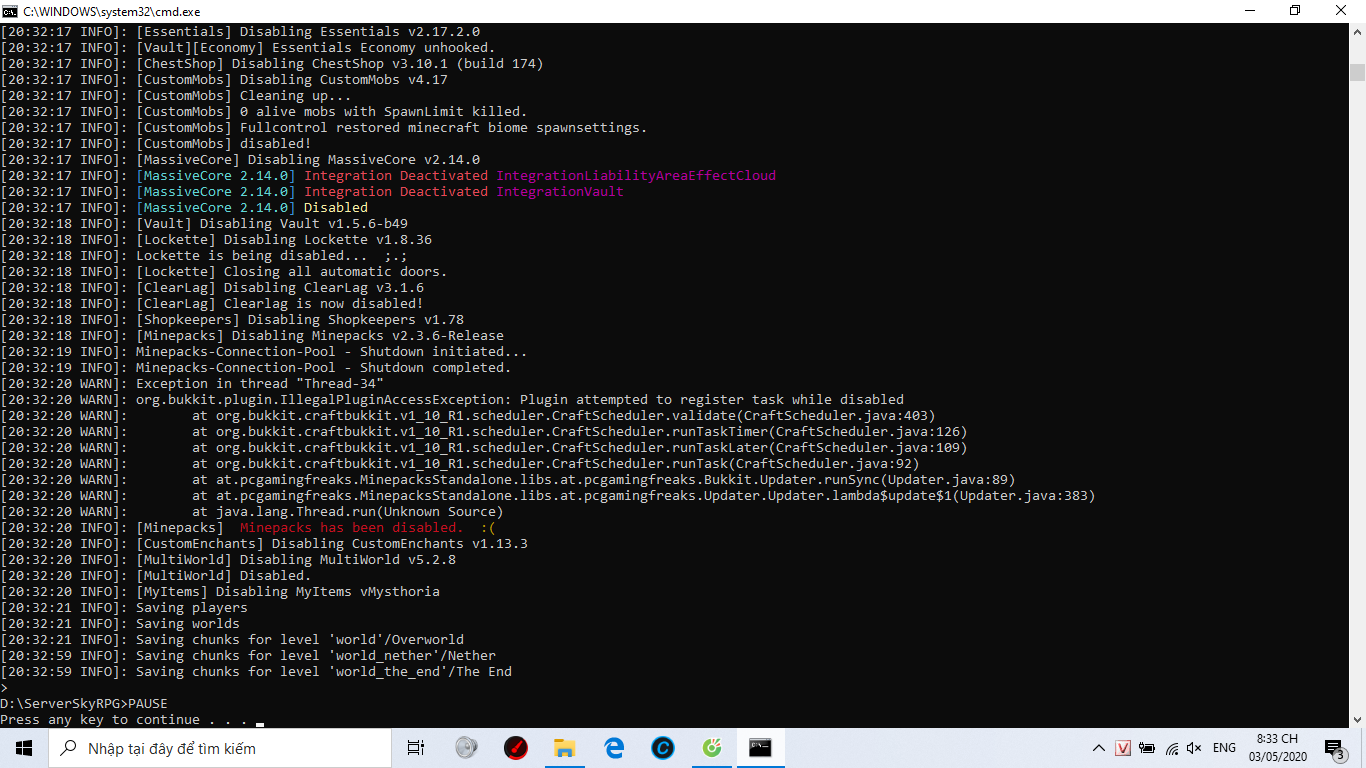Screen dimensions: 1366x768
Task: Check the battery status tray icon
Action: (1146, 748)
